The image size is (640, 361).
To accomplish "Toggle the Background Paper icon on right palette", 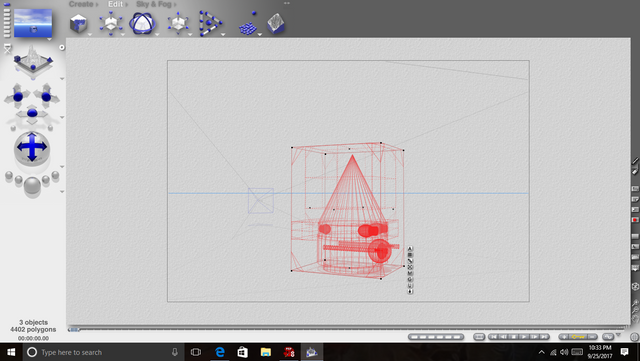I will (635, 199).
